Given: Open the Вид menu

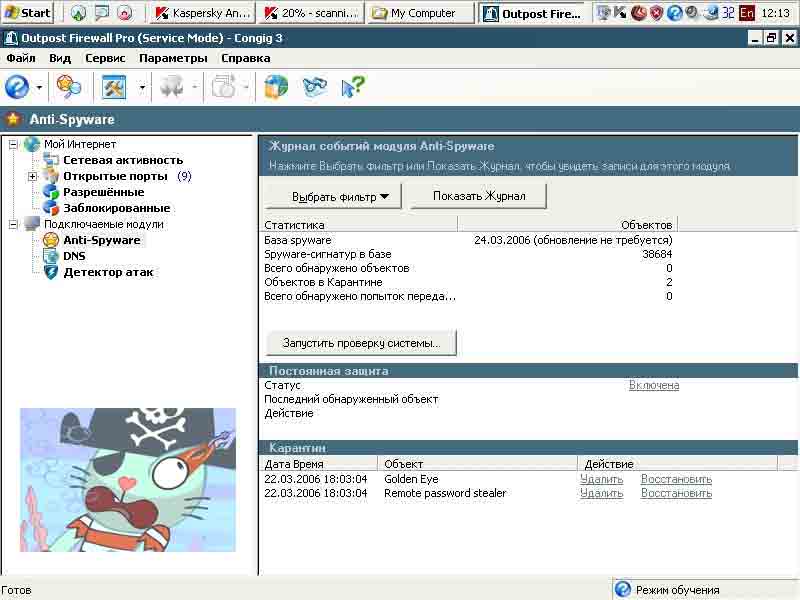Looking at the screenshot, I should tap(60, 58).
